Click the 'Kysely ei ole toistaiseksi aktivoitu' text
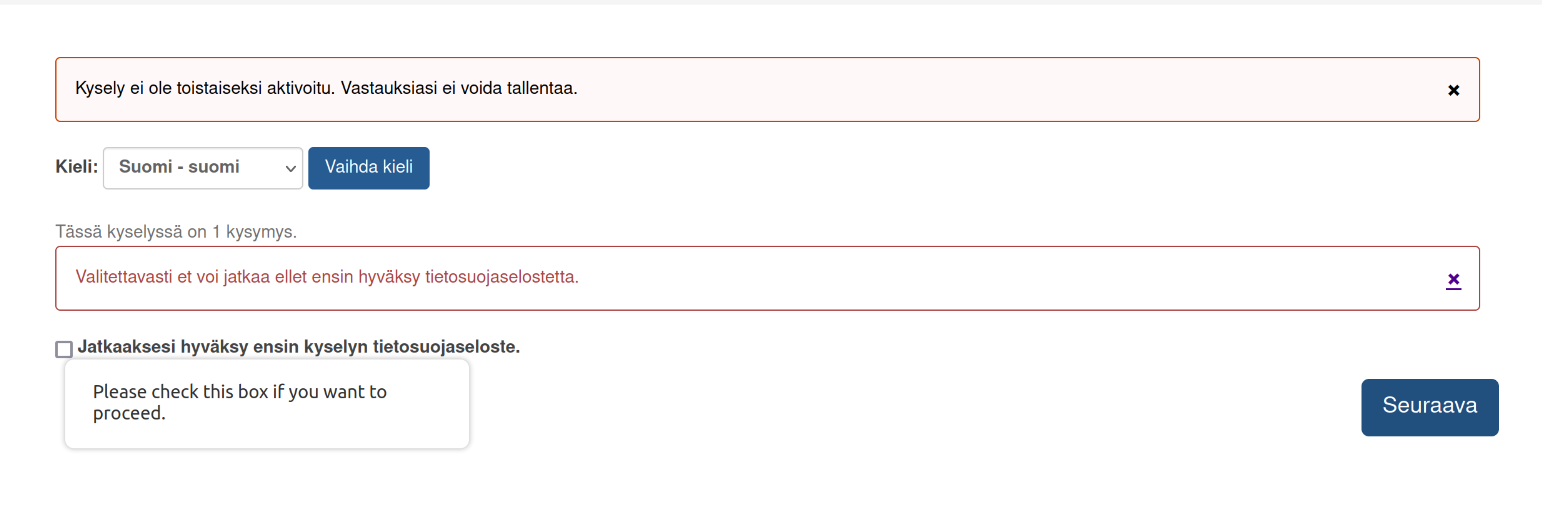Image resolution: width=1542 pixels, height=518 pixels. [x=204, y=88]
